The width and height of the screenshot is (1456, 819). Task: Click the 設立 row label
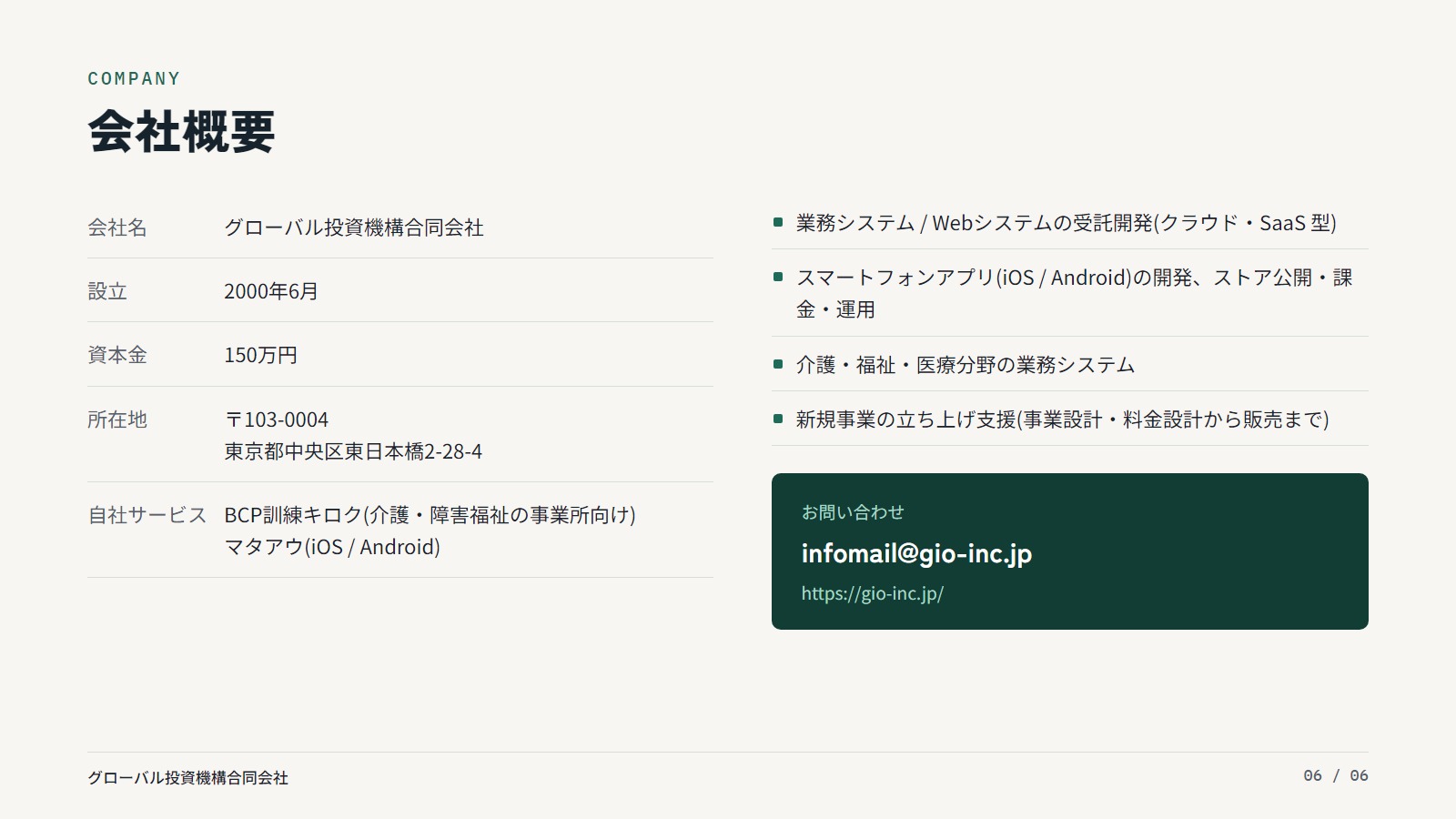(x=107, y=291)
